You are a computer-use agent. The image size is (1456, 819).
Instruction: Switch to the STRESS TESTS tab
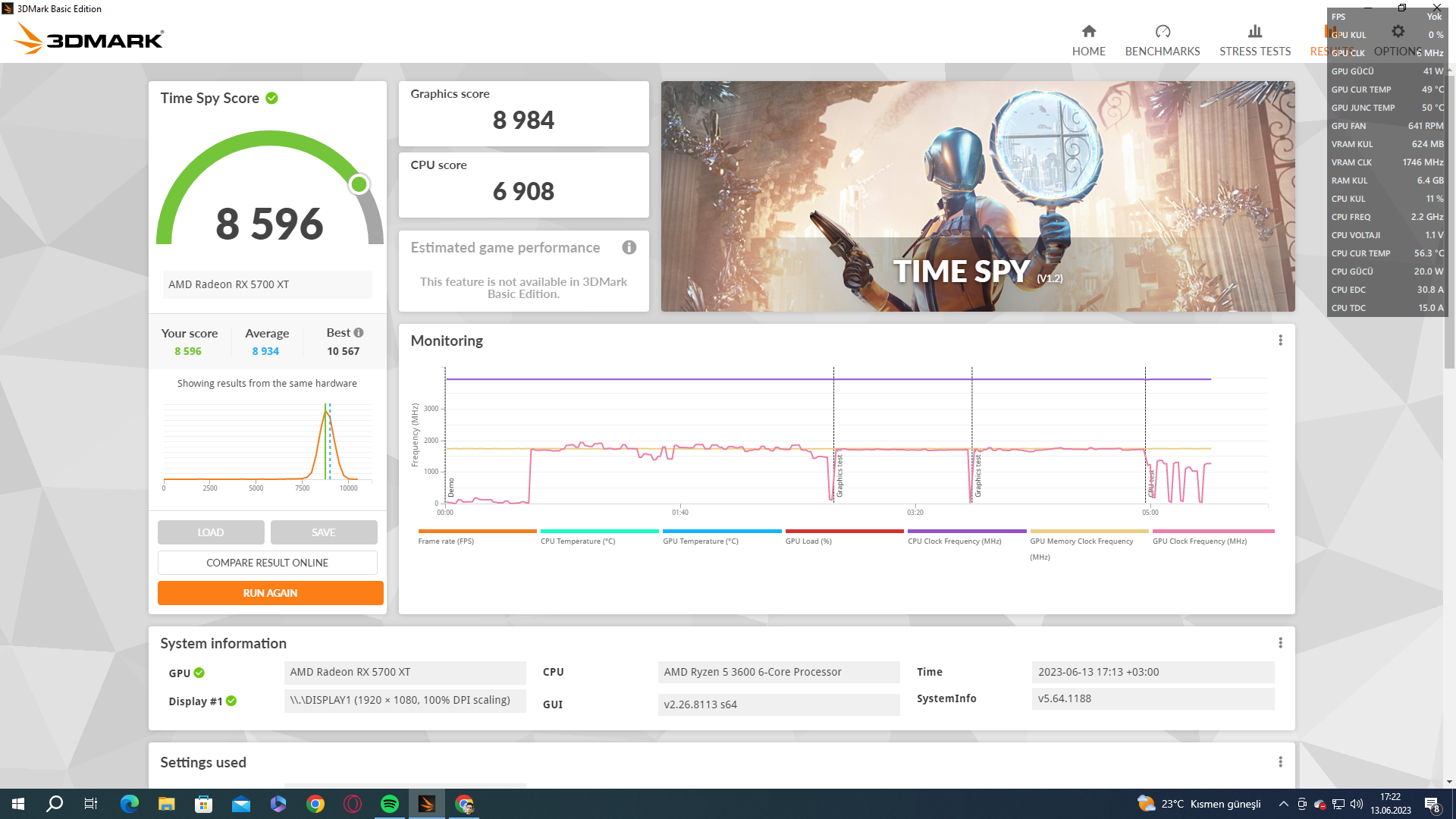pyautogui.click(x=1254, y=51)
